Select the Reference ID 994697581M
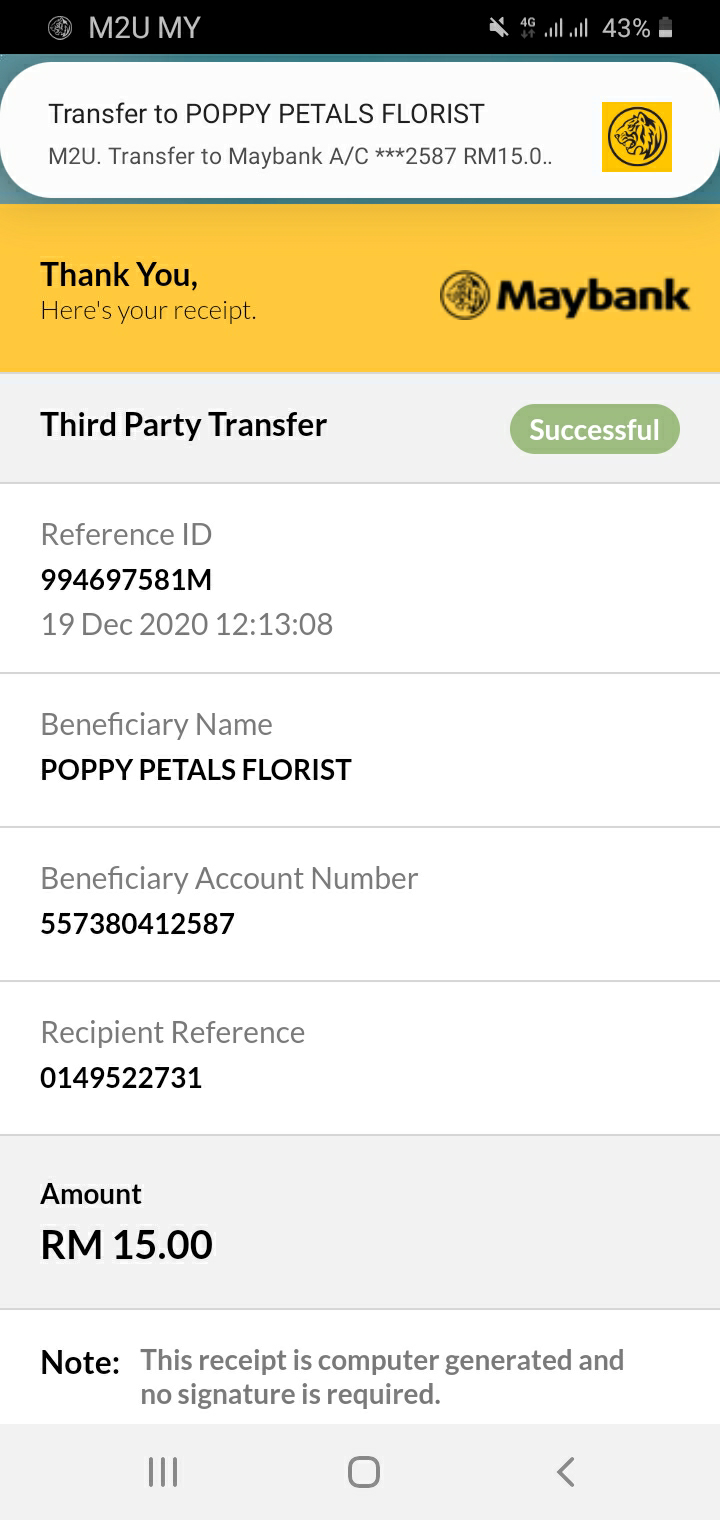This screenshot has height=1520, width=720. [126, 580]
